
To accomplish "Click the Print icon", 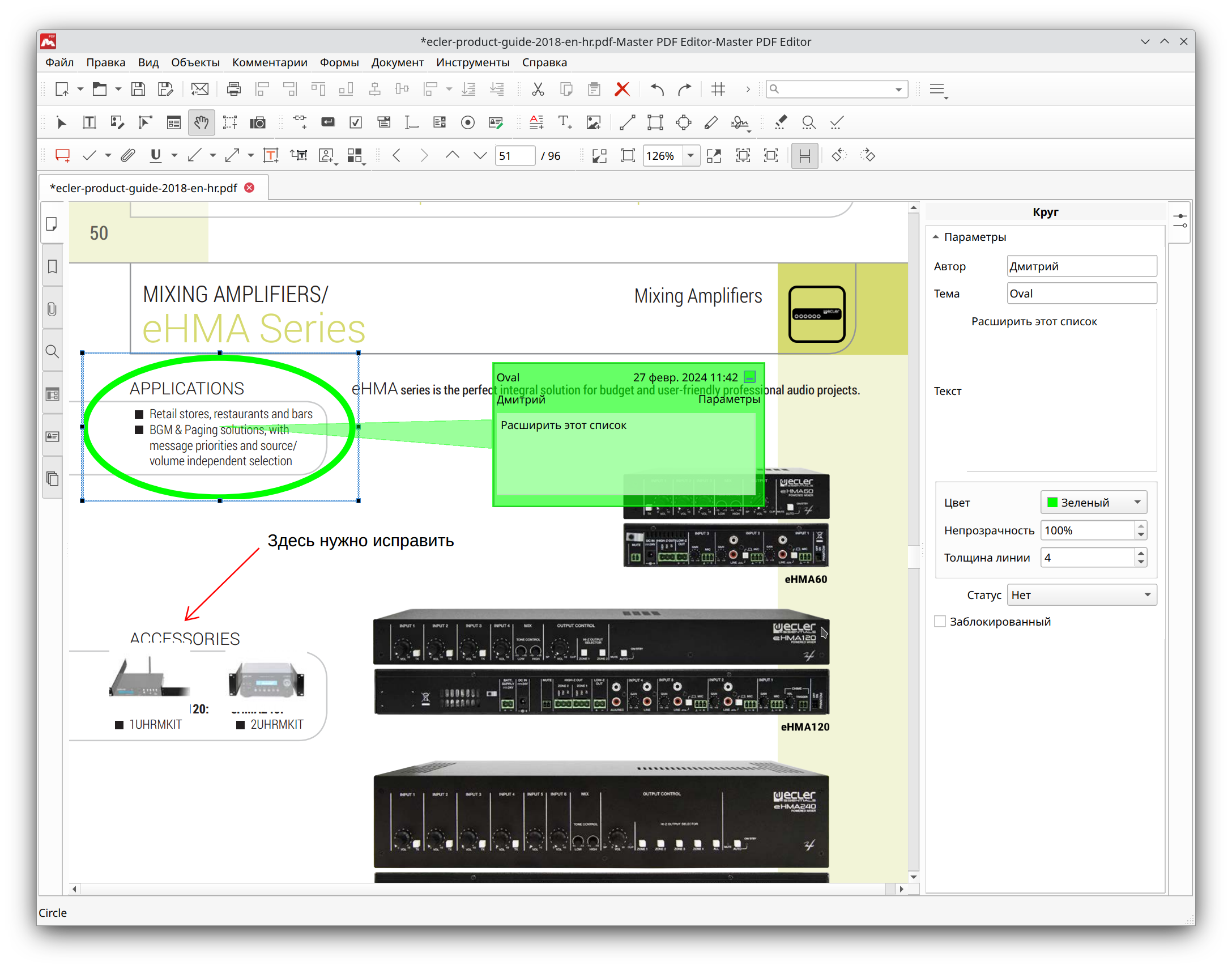I will tap(233, 89).
